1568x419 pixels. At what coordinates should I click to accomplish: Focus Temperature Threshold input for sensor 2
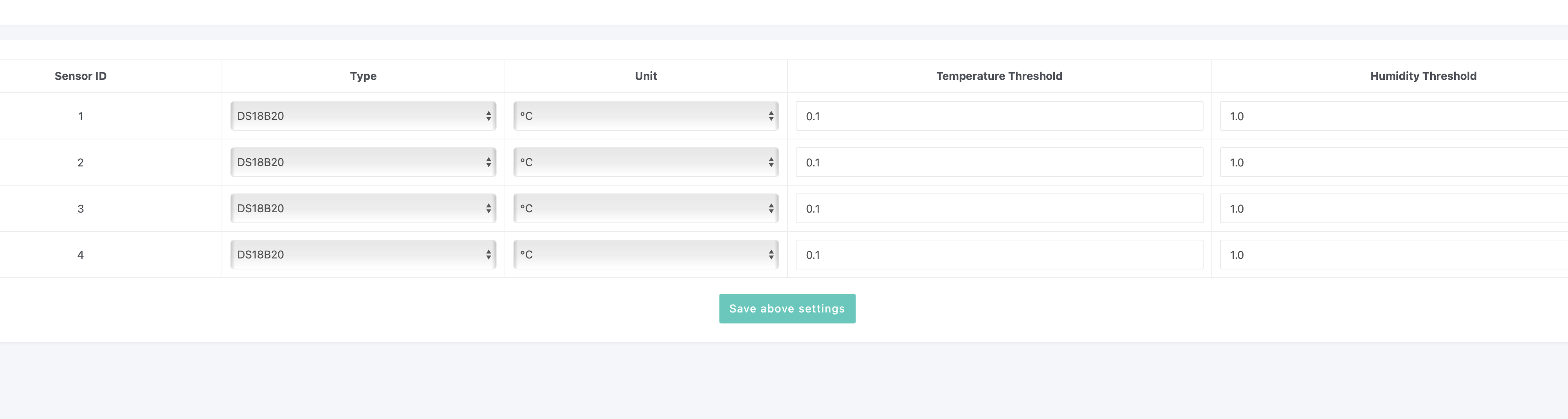999,162
